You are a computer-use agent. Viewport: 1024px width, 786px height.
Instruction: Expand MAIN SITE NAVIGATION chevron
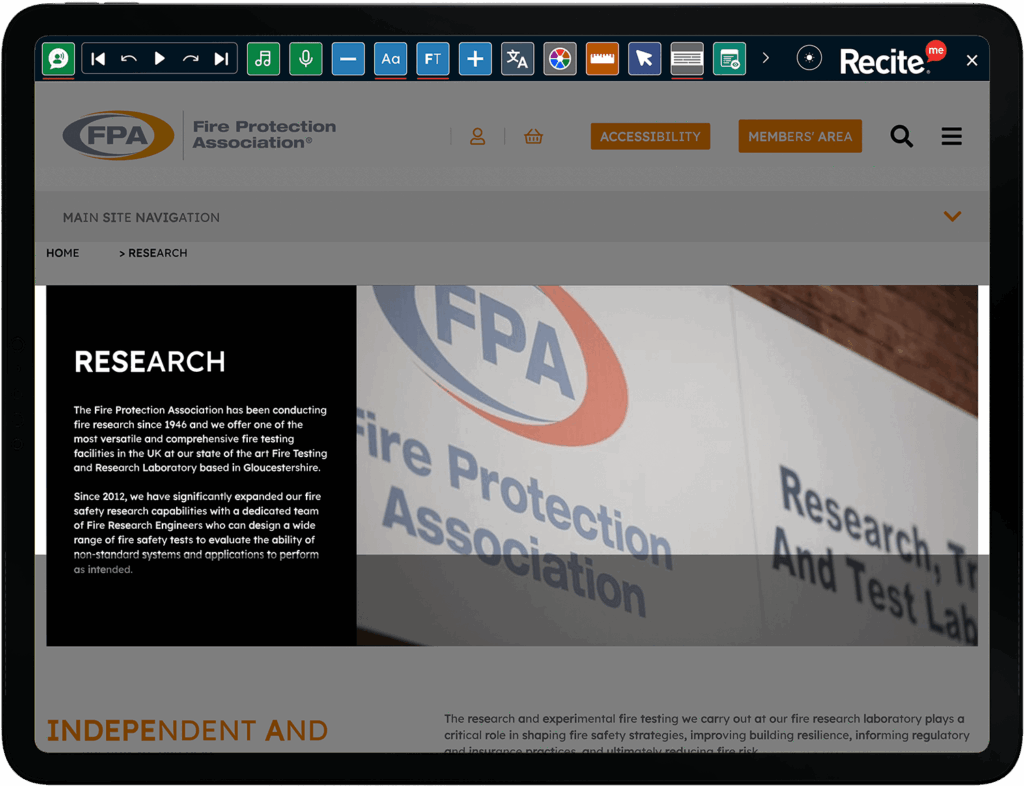pyautogui.click(x=952, y=216)
